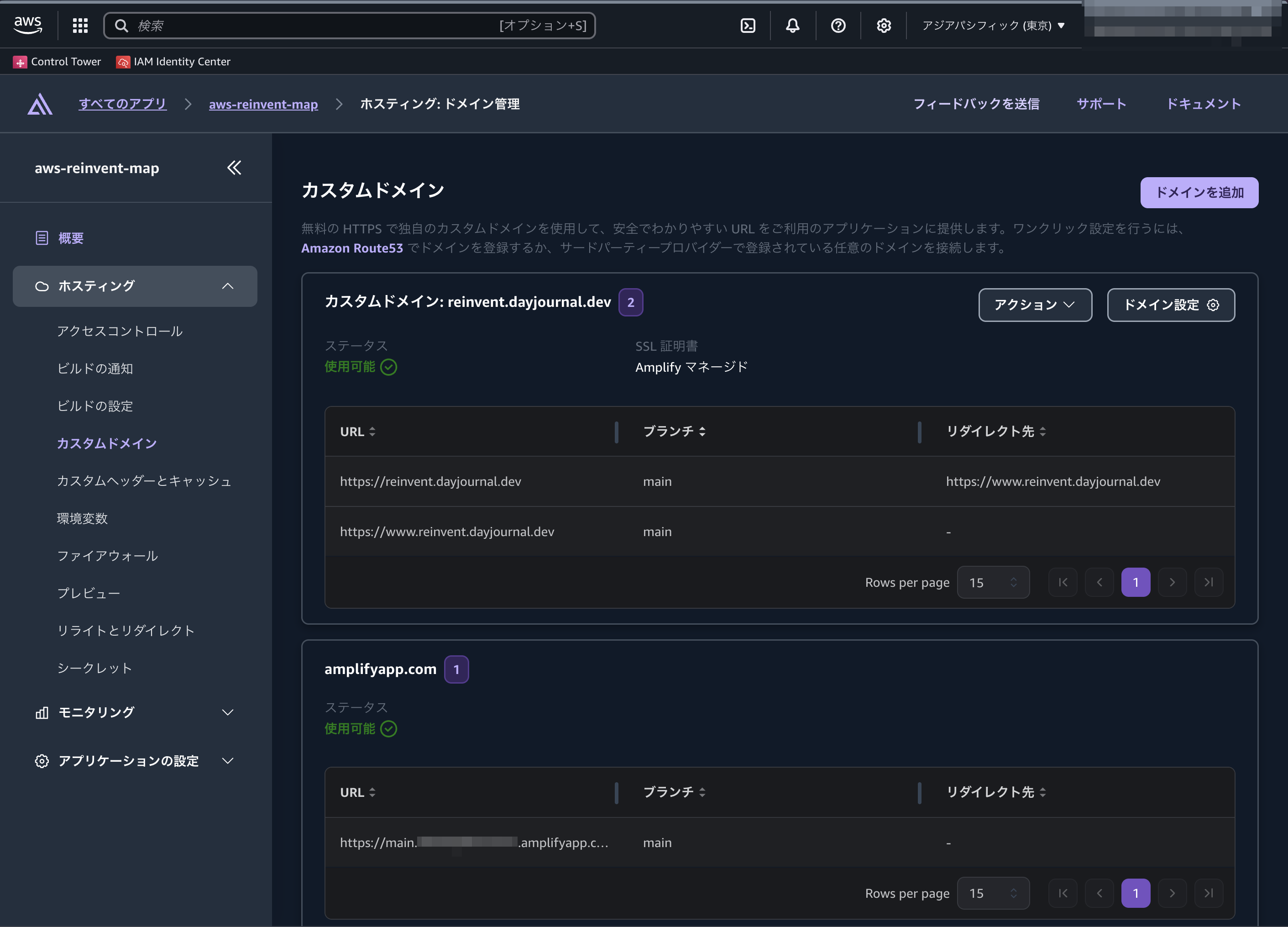Open the AWS services grid menu
Image resolution: width=1288 pixels, height=927 pixels.
(x=80, y=26)
